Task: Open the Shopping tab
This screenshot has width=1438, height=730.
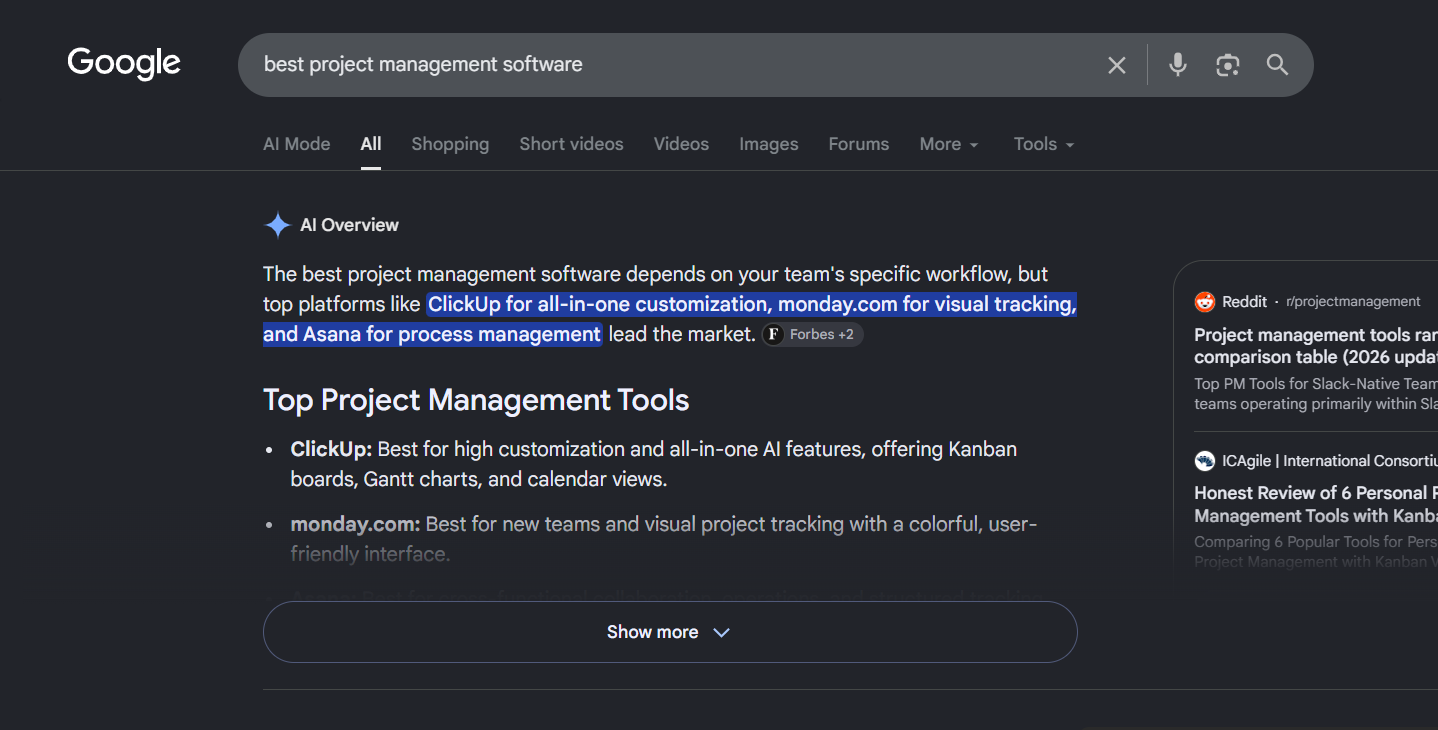Action: click(450, 144)
